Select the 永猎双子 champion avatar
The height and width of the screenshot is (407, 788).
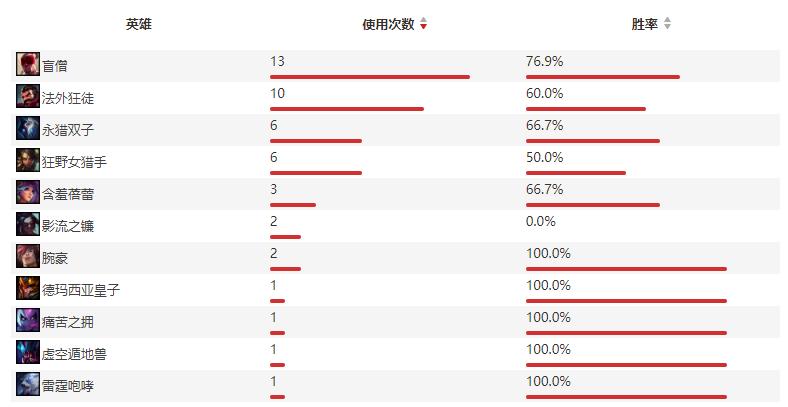(28, 128)
